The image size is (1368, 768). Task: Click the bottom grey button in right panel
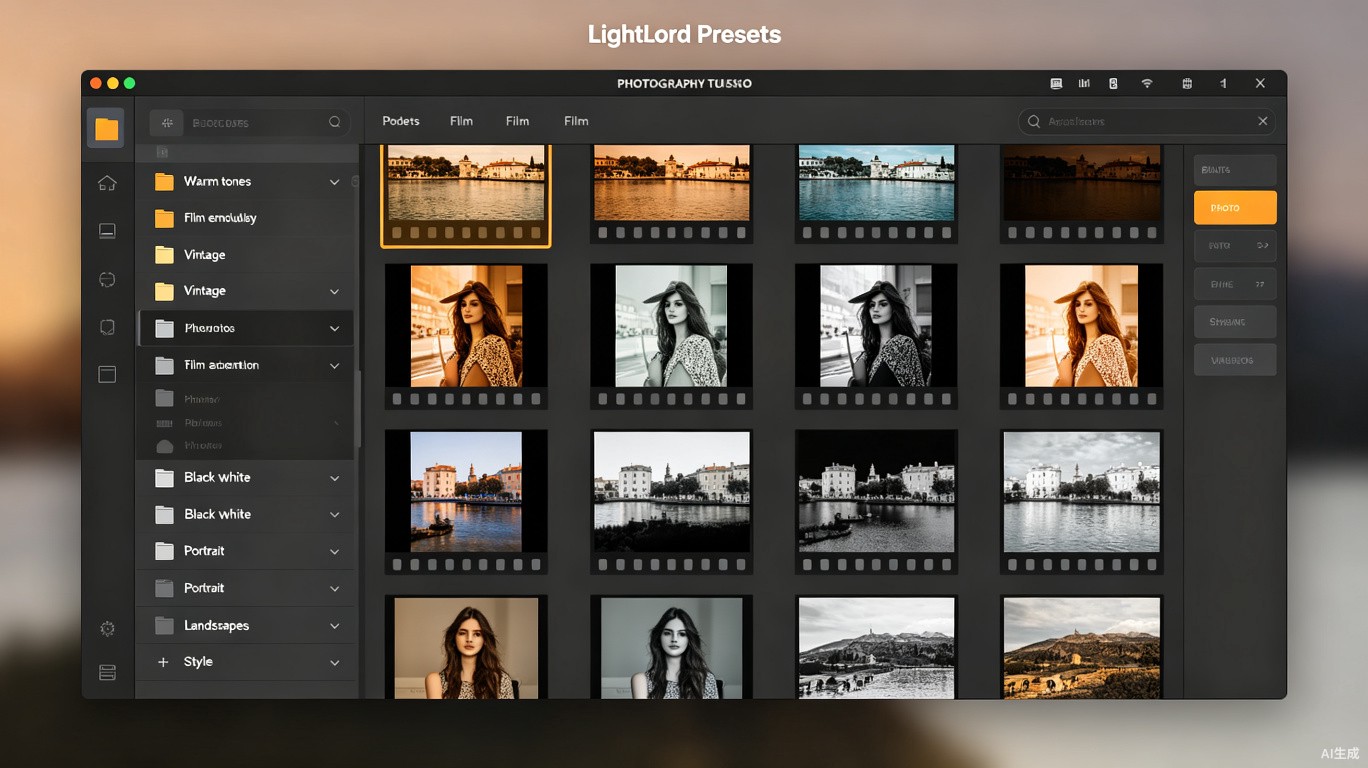[1235, 360]
